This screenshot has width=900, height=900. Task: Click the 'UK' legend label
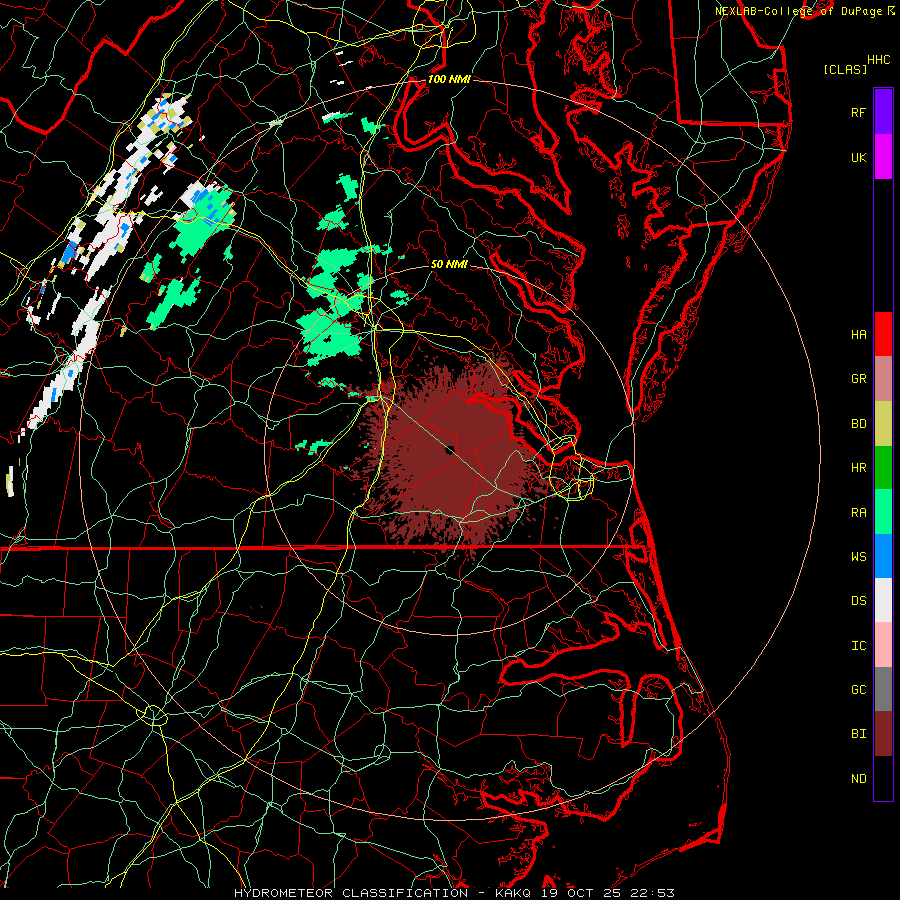(x=859, y=157)
